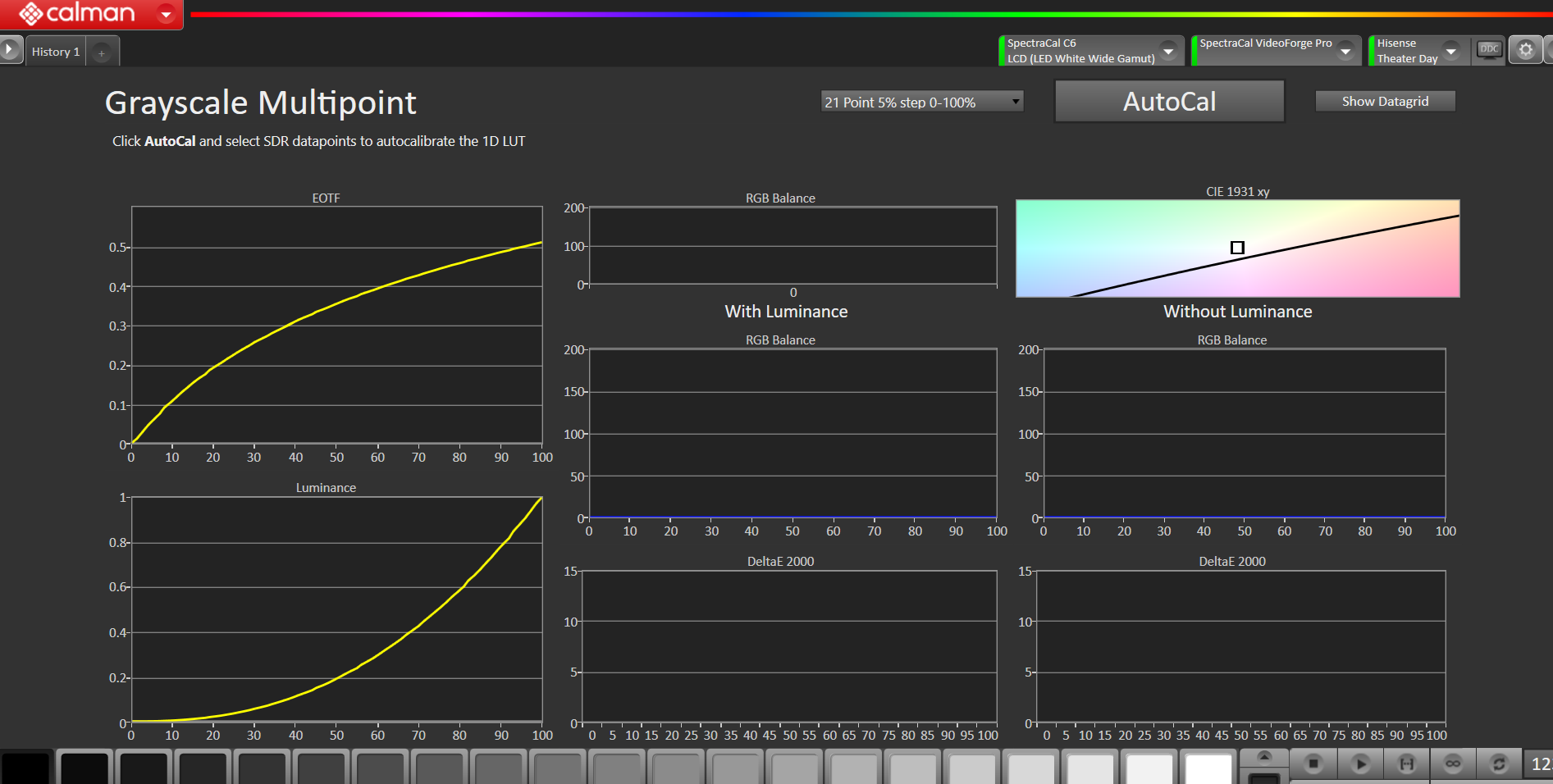This screenshot has width=1553, height=784.
Task: Click the DDC monitor icon
Action: (1489, 50)
